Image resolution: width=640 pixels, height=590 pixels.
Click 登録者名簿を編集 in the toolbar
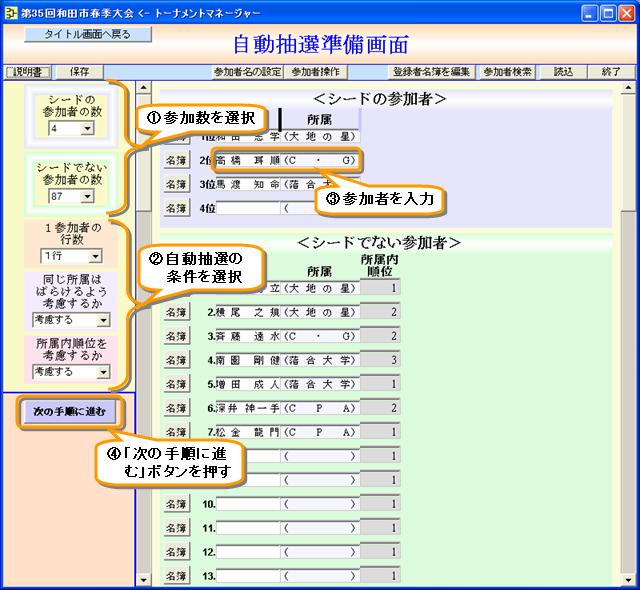[432, 72]
